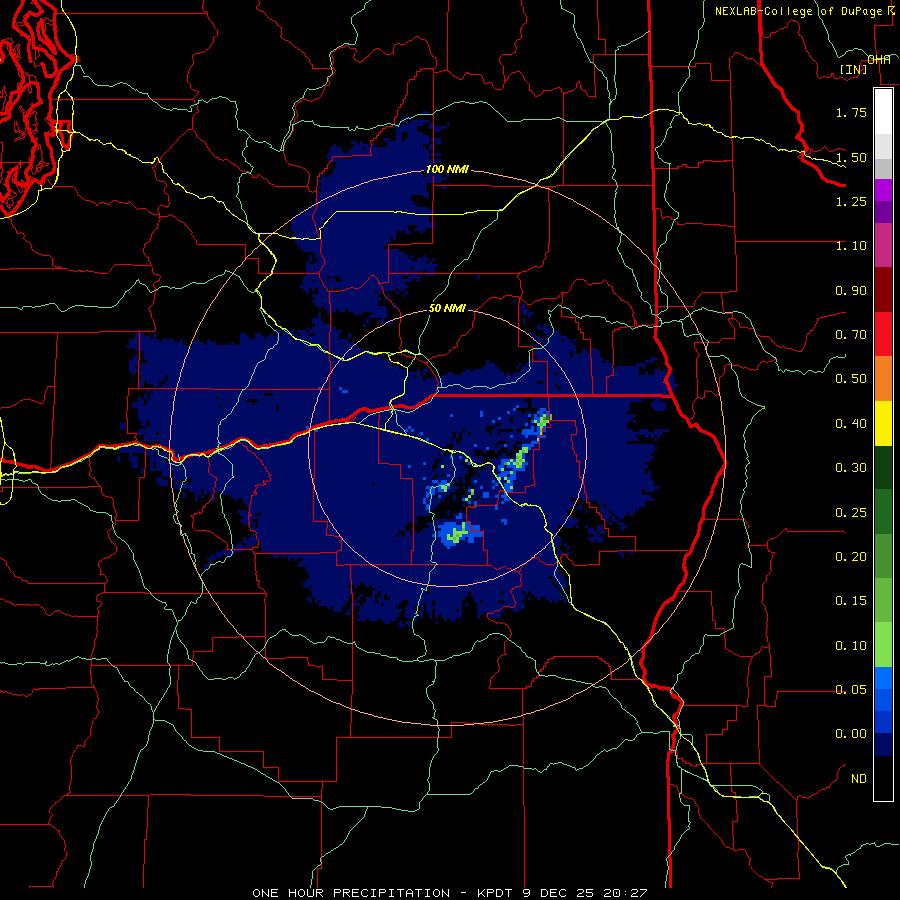The image size is (900, 900).
Task: Click the 1.10 legend value
Action: tap(851, 246)
